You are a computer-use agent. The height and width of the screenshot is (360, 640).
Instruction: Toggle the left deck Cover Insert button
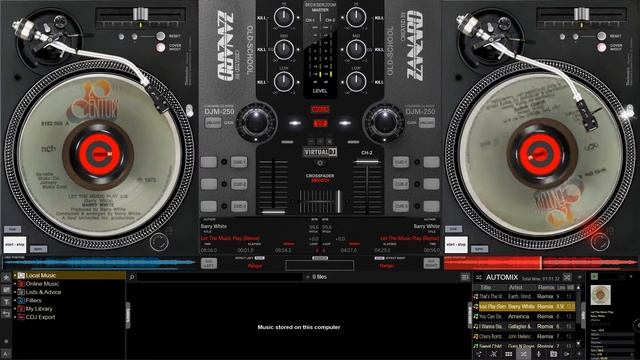click(161, 47)
